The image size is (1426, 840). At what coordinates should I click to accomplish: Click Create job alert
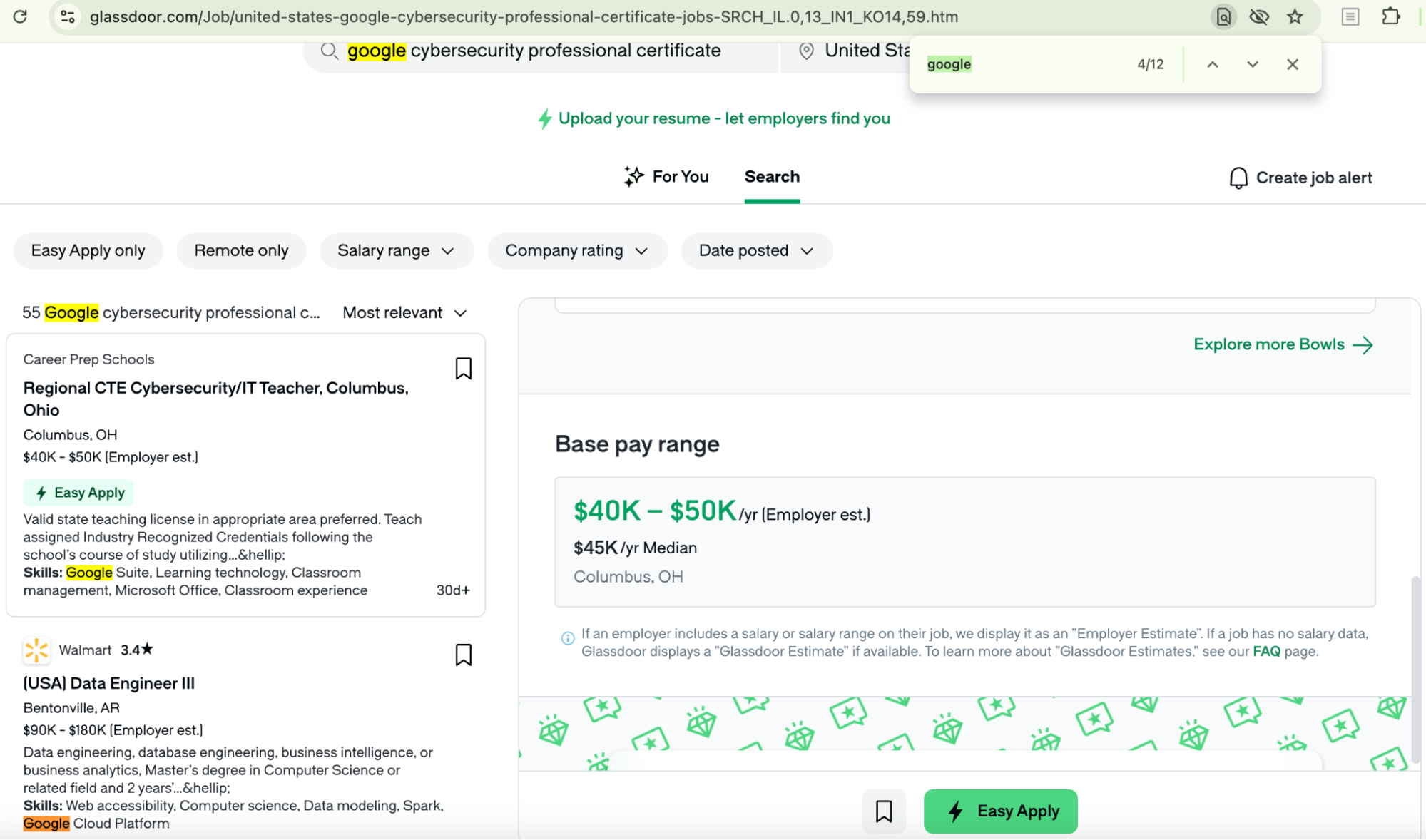tap(1300, 178)
